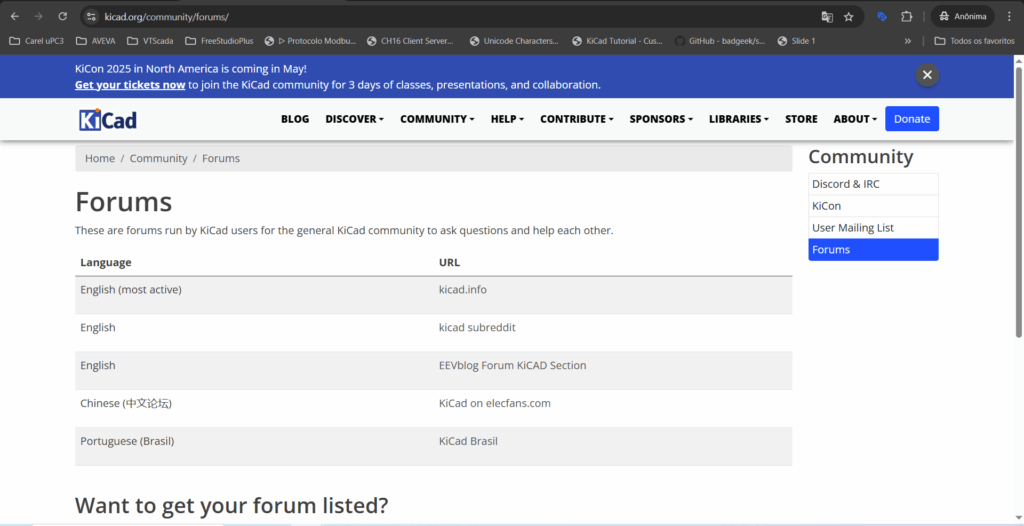
Task: Click the blue tag extension icon
Action: click(882, 17)
